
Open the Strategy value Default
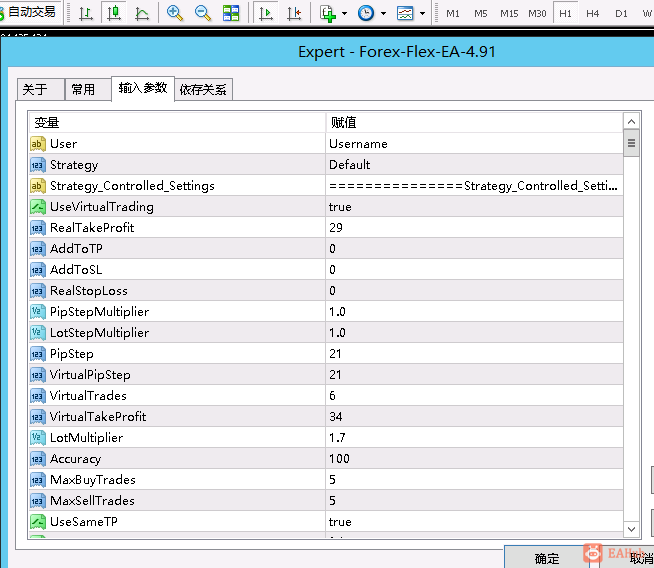coord(474,165)
